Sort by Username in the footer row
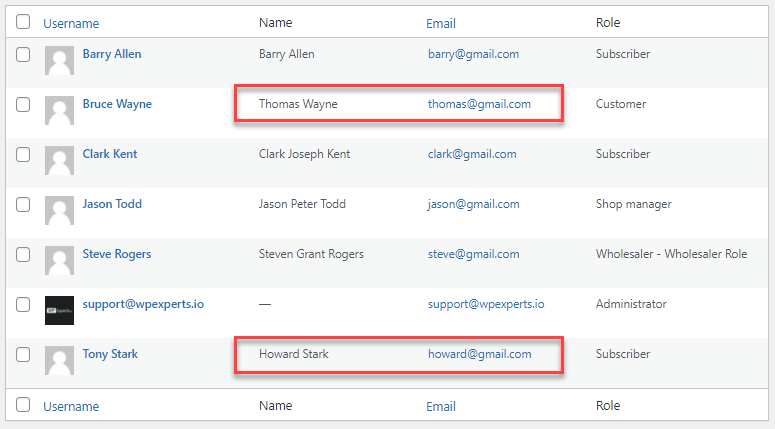This screenshot has height=429, width=775. pos(71,406)
